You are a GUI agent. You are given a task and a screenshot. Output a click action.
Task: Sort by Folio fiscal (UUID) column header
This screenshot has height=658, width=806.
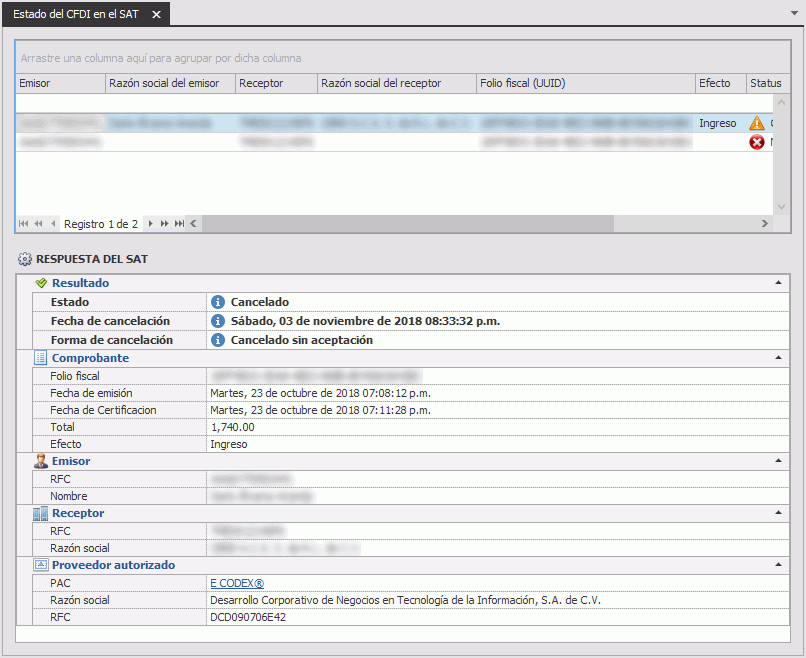tap(585, 83)
